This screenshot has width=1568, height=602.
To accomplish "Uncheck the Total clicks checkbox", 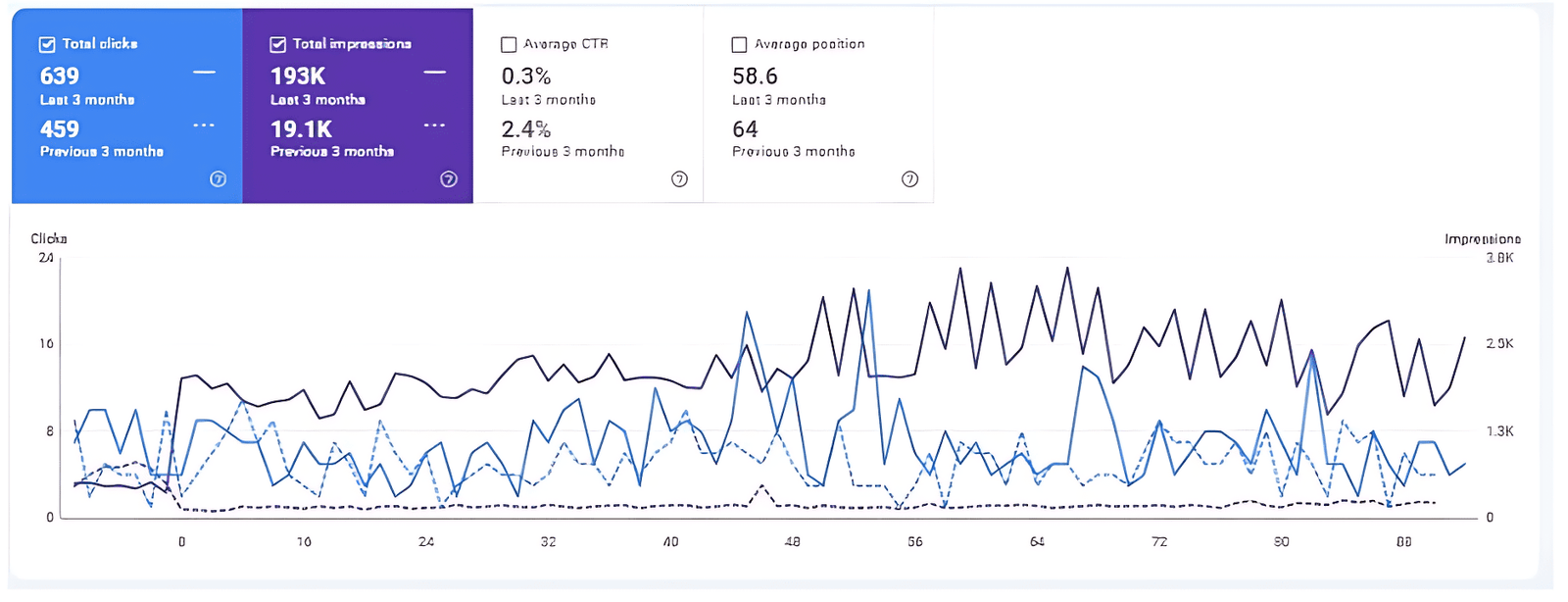I will pyautogui.click(x=47, y=44).
